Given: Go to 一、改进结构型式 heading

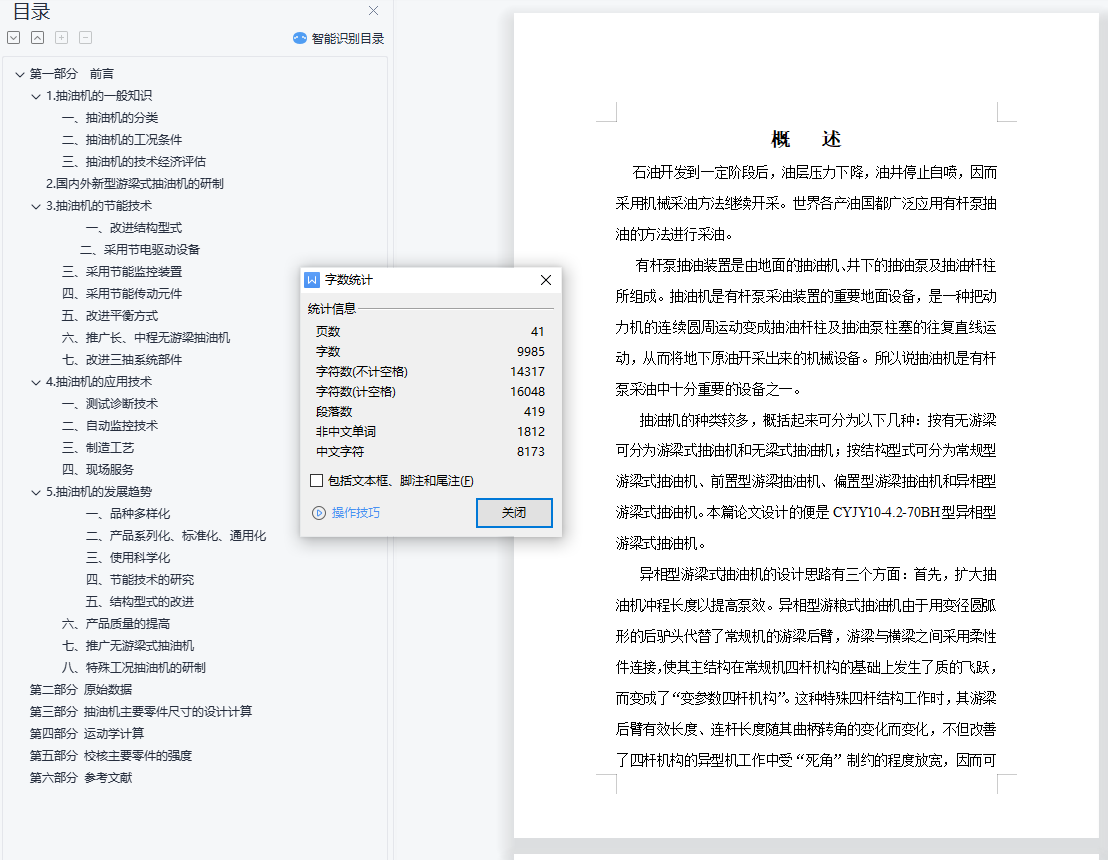Looking at the screenshot, I should tap(134, 228).
